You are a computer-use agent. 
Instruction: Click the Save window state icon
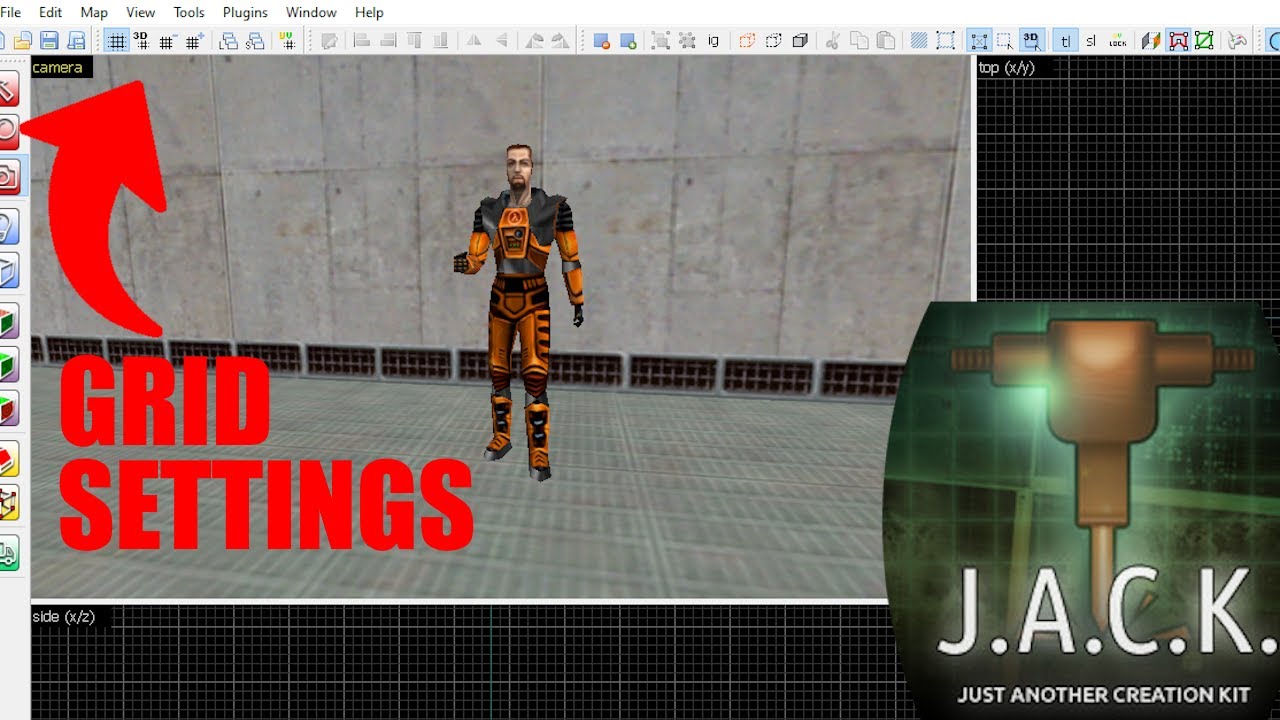coord(255,41)
